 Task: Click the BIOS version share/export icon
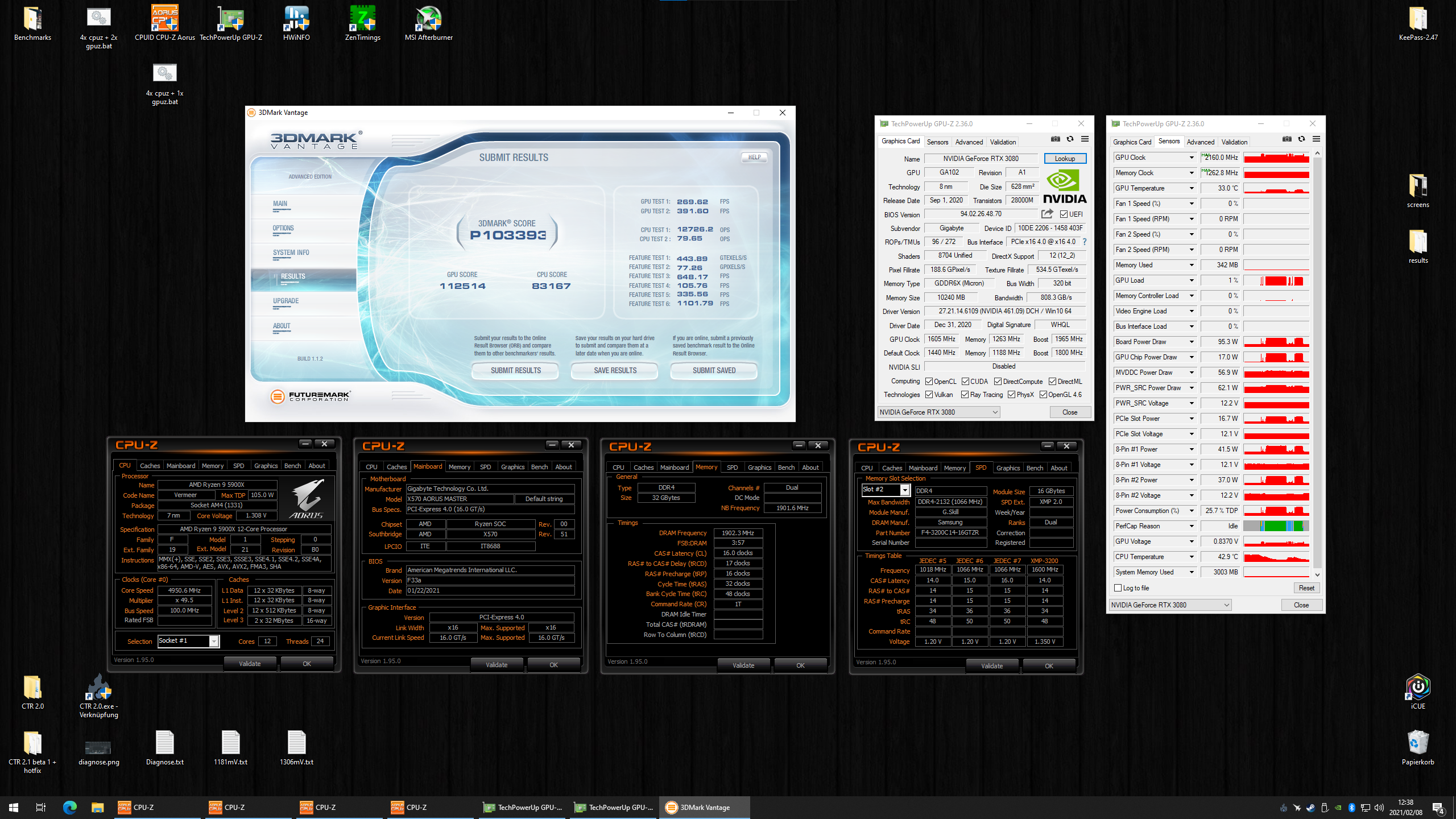pyautogui.click(x=1047, y=214)
